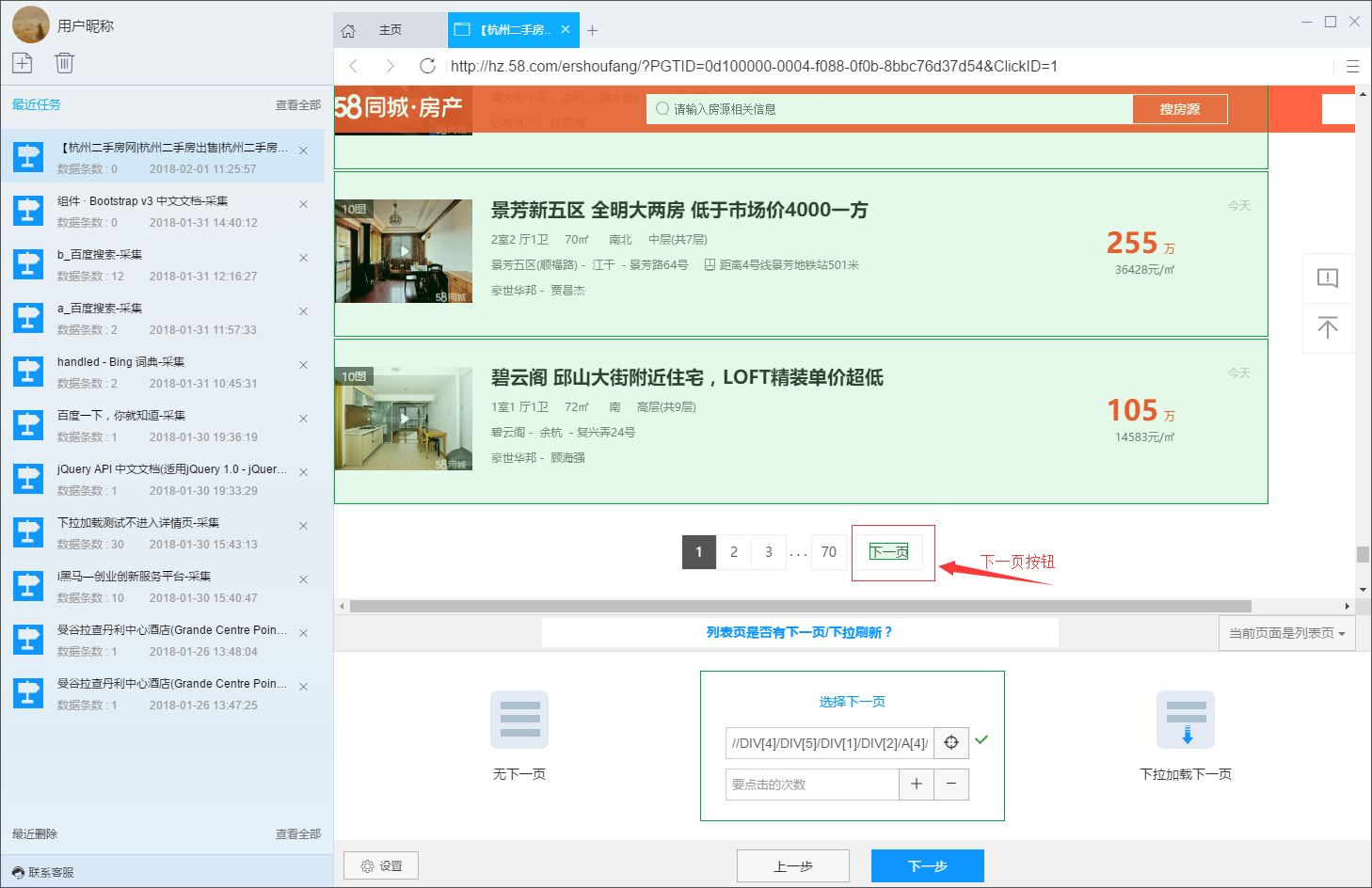Click the browser forward arrow

(x=390, y=66)
